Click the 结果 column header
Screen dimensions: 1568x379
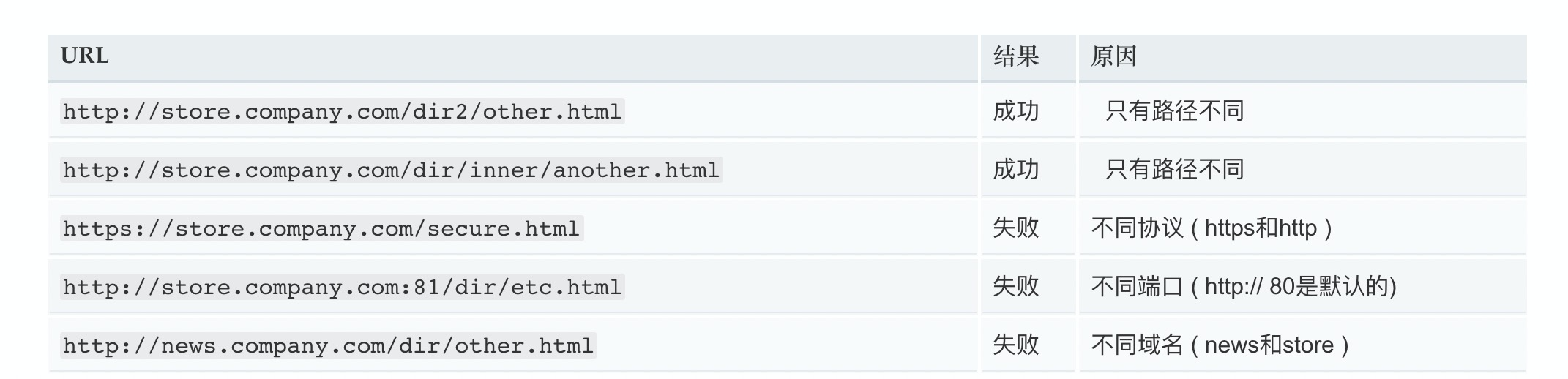(x=1016, y=56)
